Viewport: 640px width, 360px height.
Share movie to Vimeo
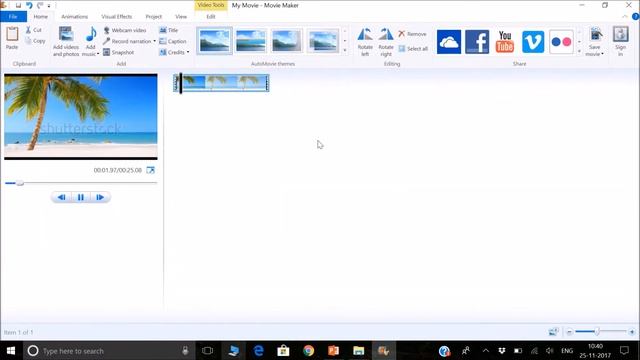click(x=533, y=42)
